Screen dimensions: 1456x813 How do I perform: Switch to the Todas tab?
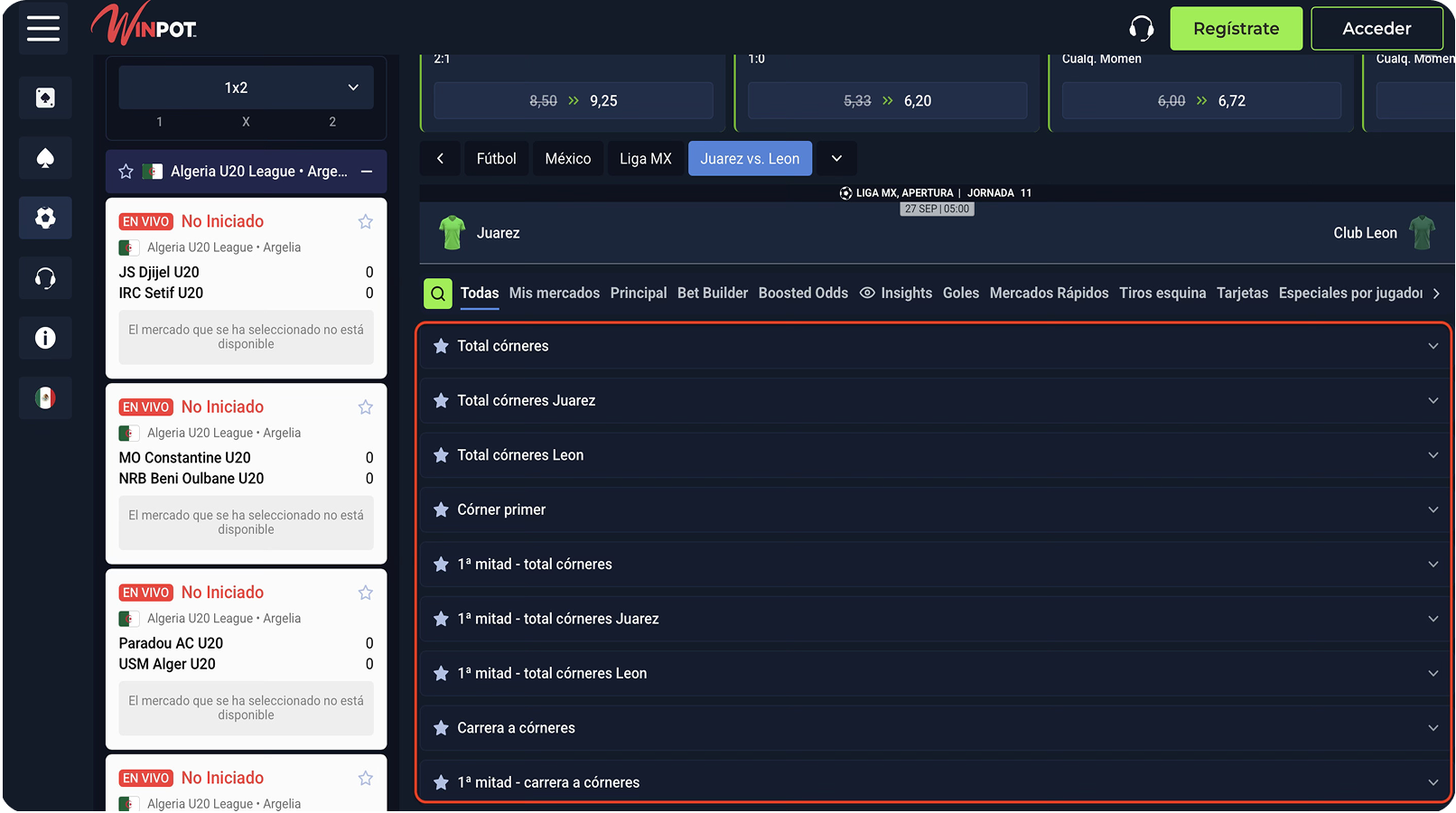(480, 294)
